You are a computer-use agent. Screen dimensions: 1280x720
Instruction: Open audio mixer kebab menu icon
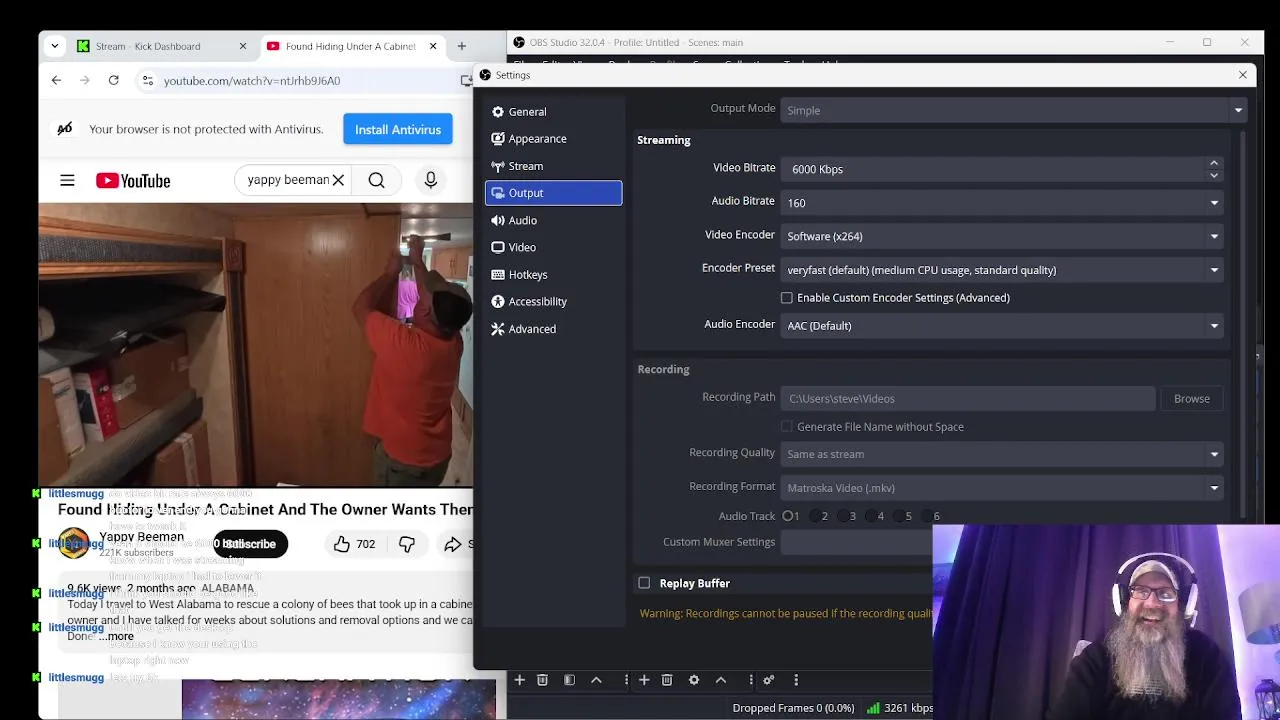tap(796, 680)
